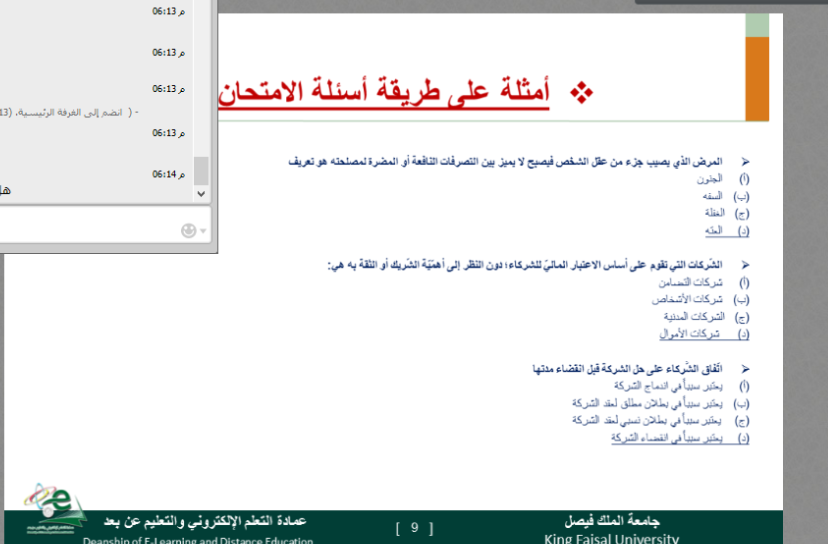Screen dimensions: 828x544
Task: Open the emoji smiley picker in chat
Action: tap(189, 231)
